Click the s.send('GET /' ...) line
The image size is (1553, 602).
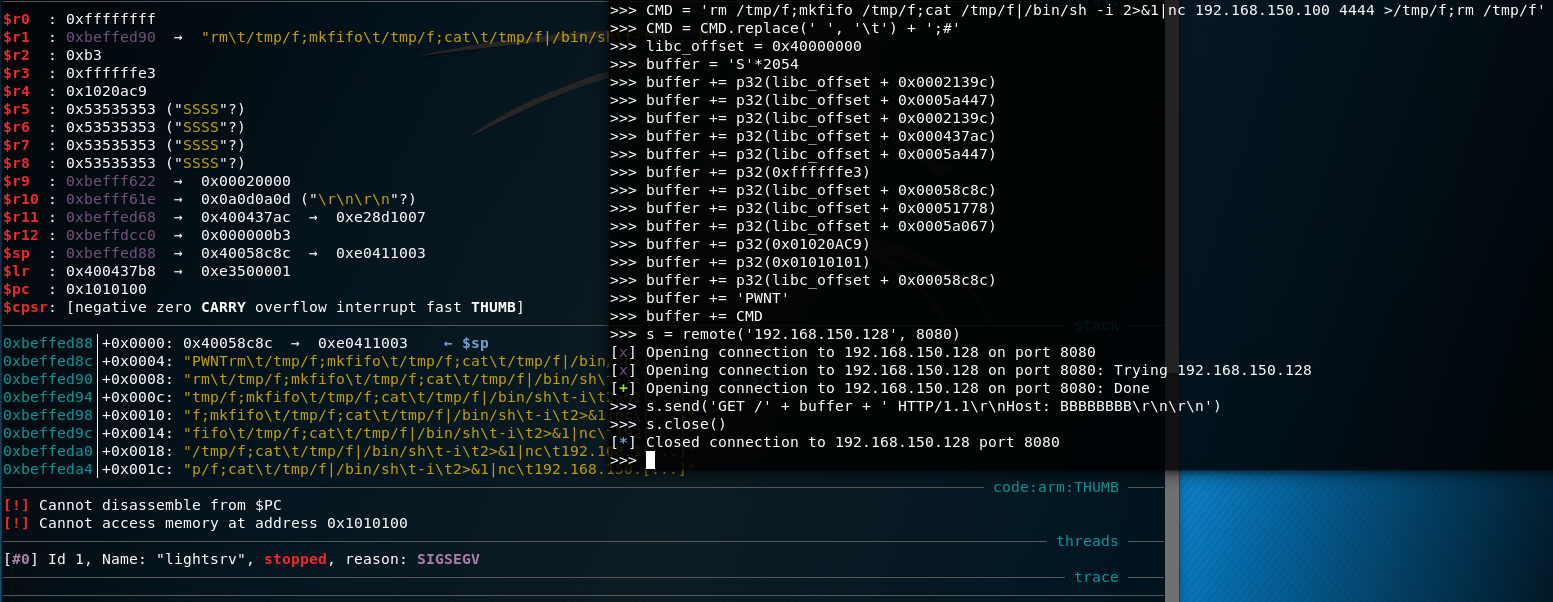coord(915,406)
